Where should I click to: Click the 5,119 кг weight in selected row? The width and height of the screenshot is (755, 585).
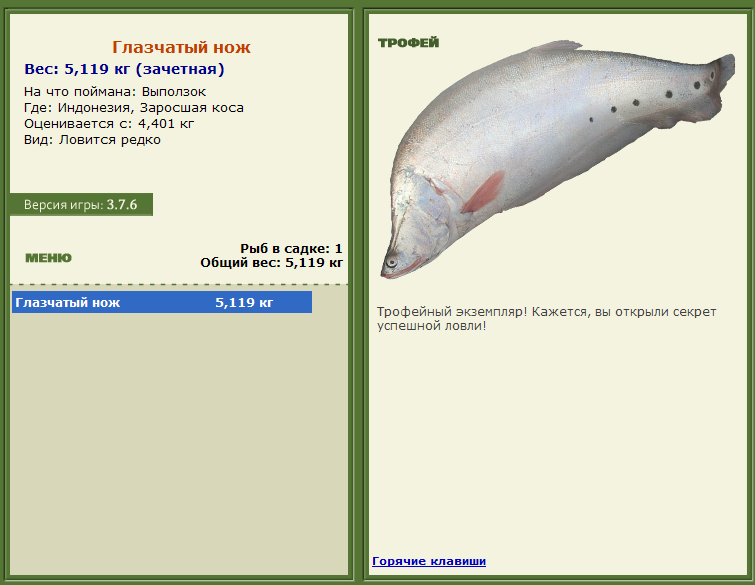(x=244, y=302)
